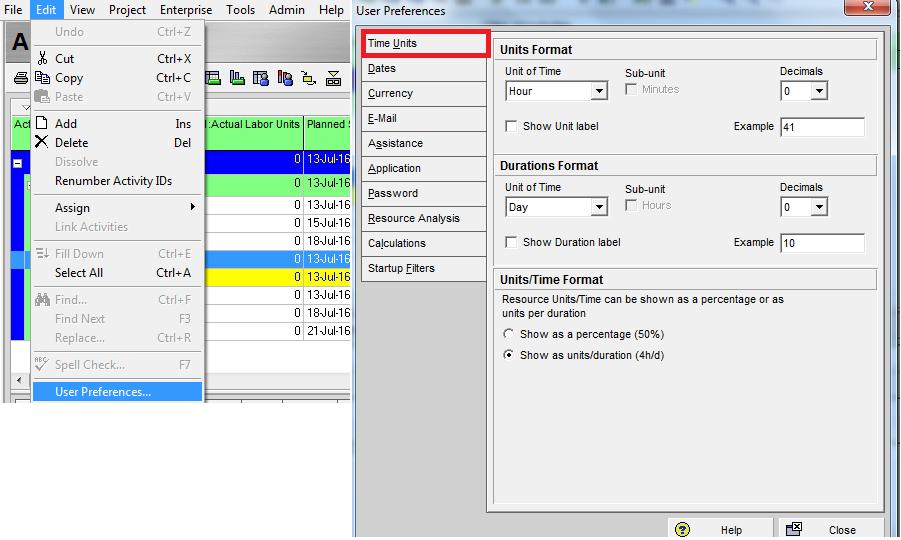Enable the Show Unit label checkbox
The image size is (901, 540).
click(x=511, y=126)
